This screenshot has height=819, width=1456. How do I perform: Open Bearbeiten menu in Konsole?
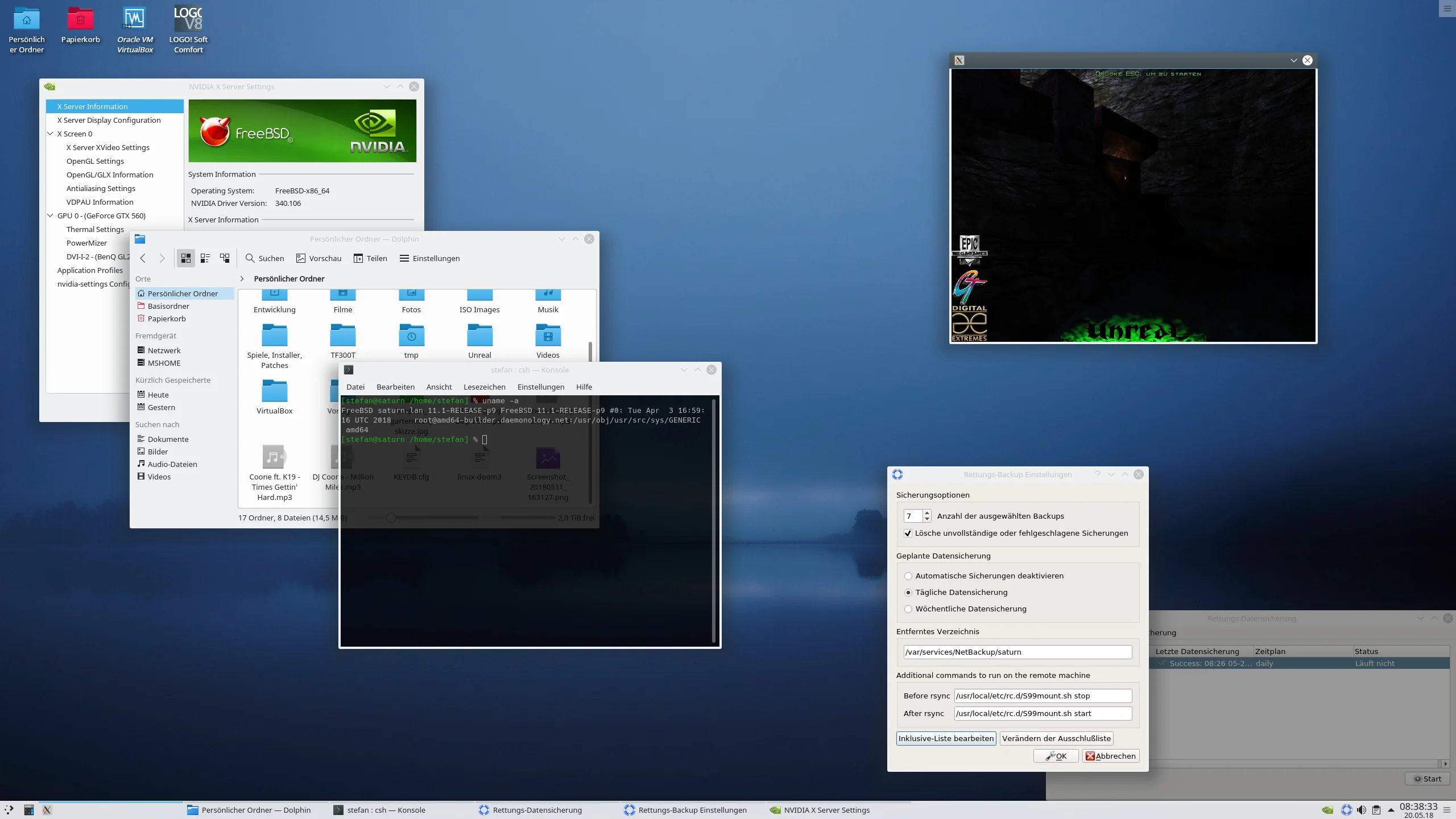tap(395, 387)
